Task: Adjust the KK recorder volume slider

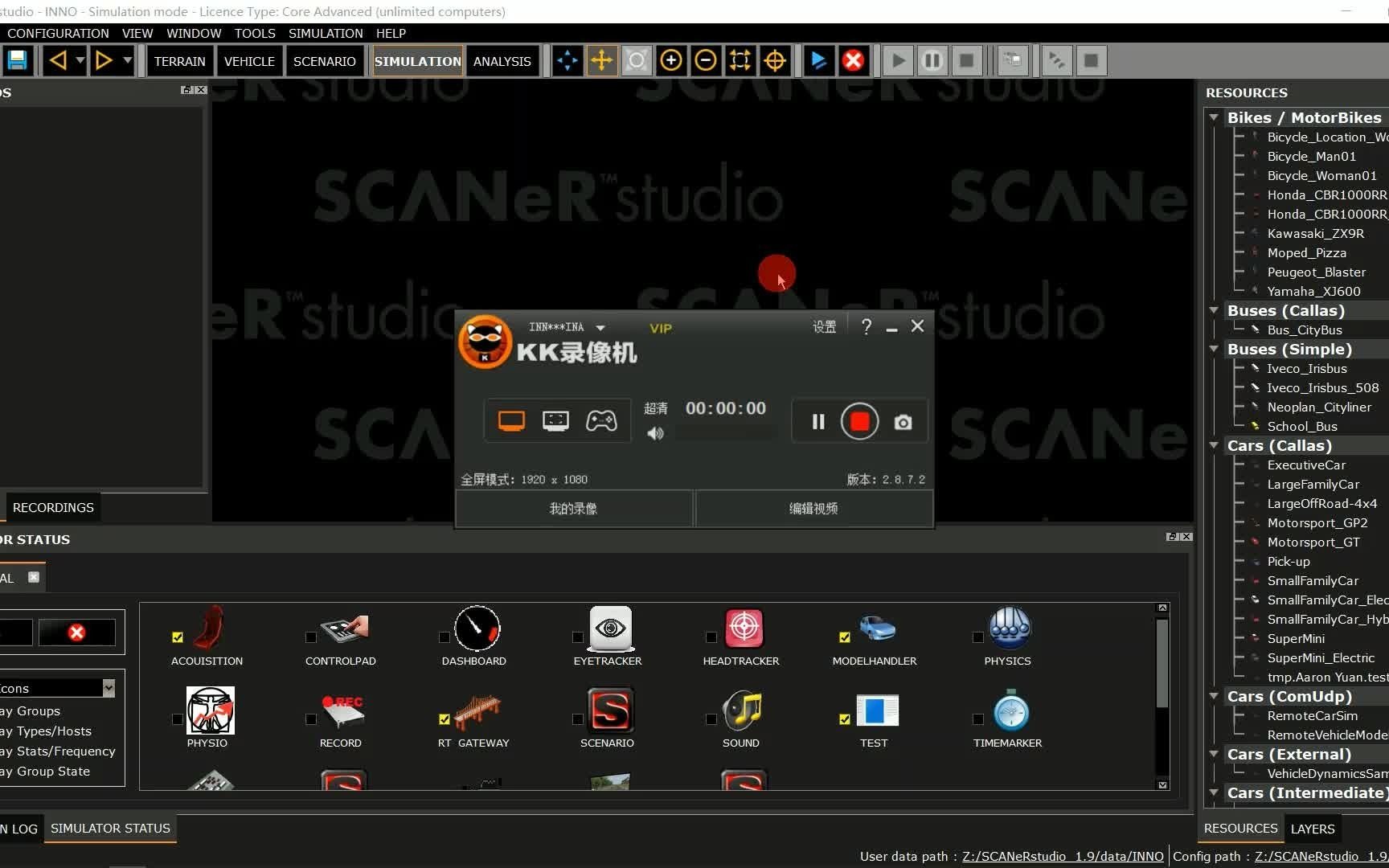Action: (722, 434)
